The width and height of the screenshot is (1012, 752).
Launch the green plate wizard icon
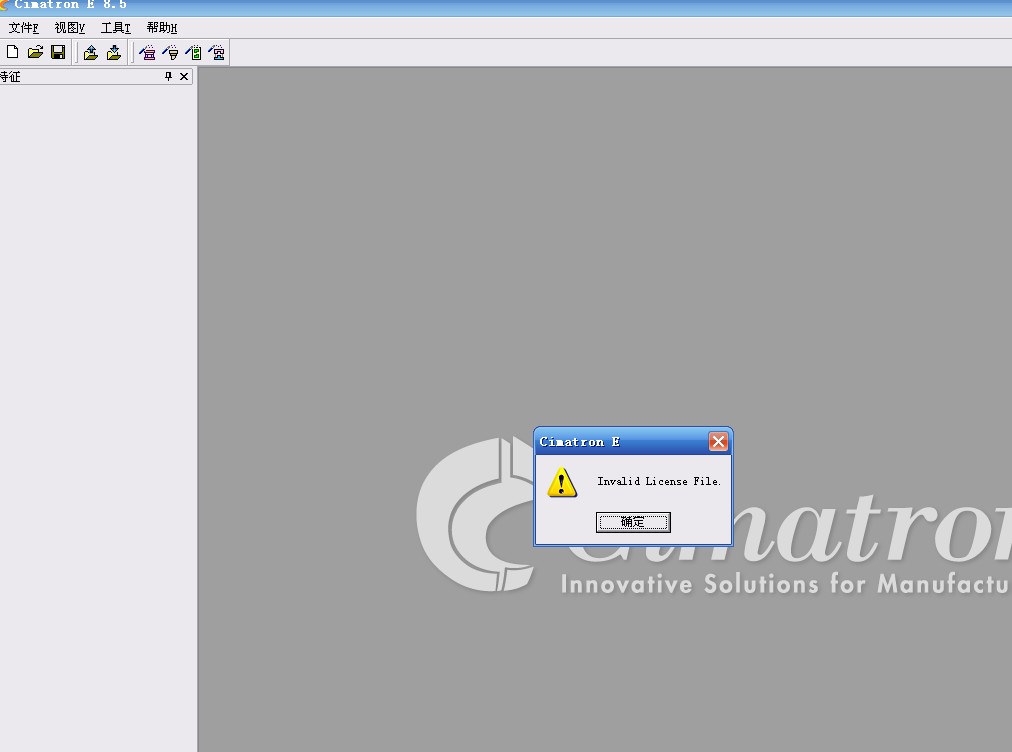pos(194,53)
